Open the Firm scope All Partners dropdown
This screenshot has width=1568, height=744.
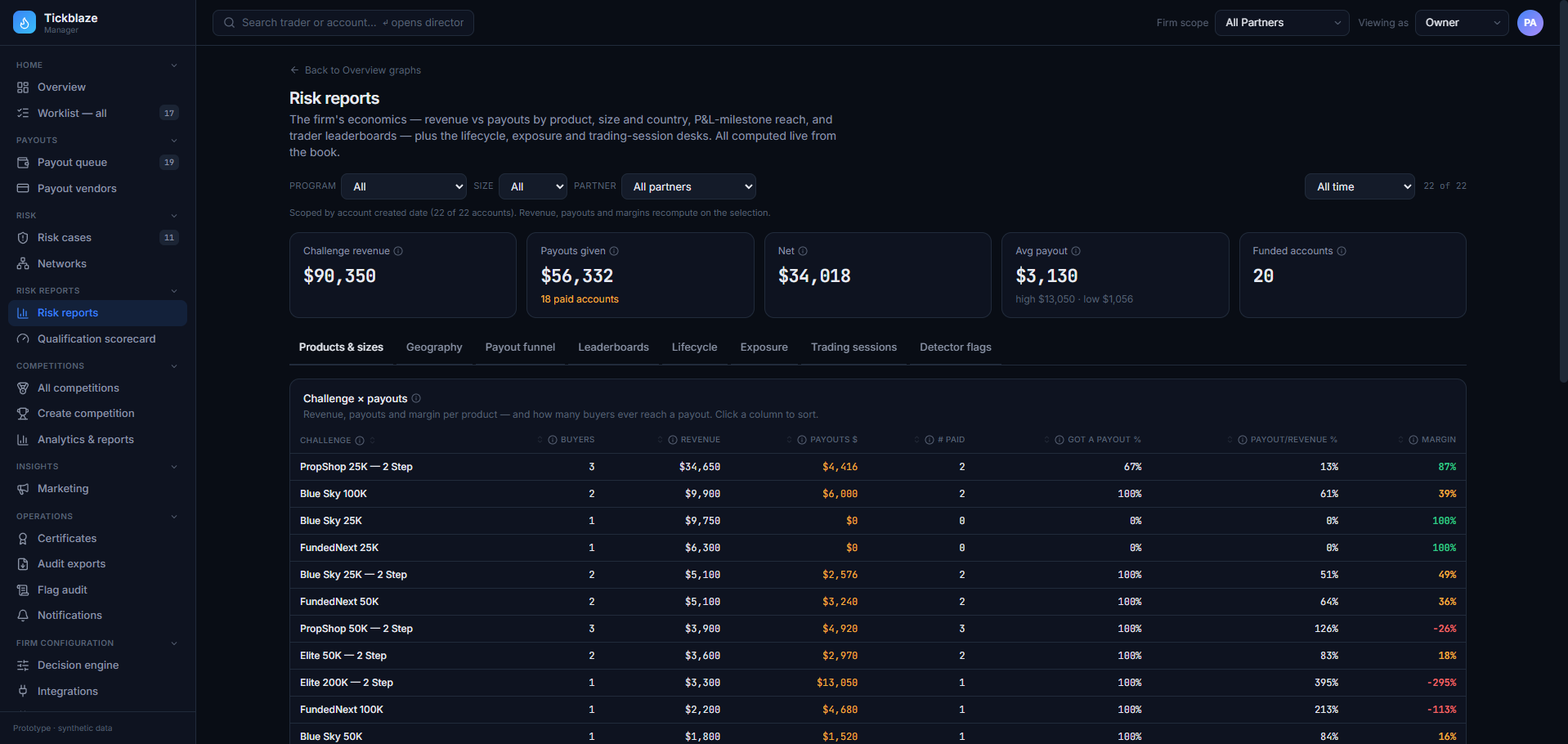(1282, 23)
